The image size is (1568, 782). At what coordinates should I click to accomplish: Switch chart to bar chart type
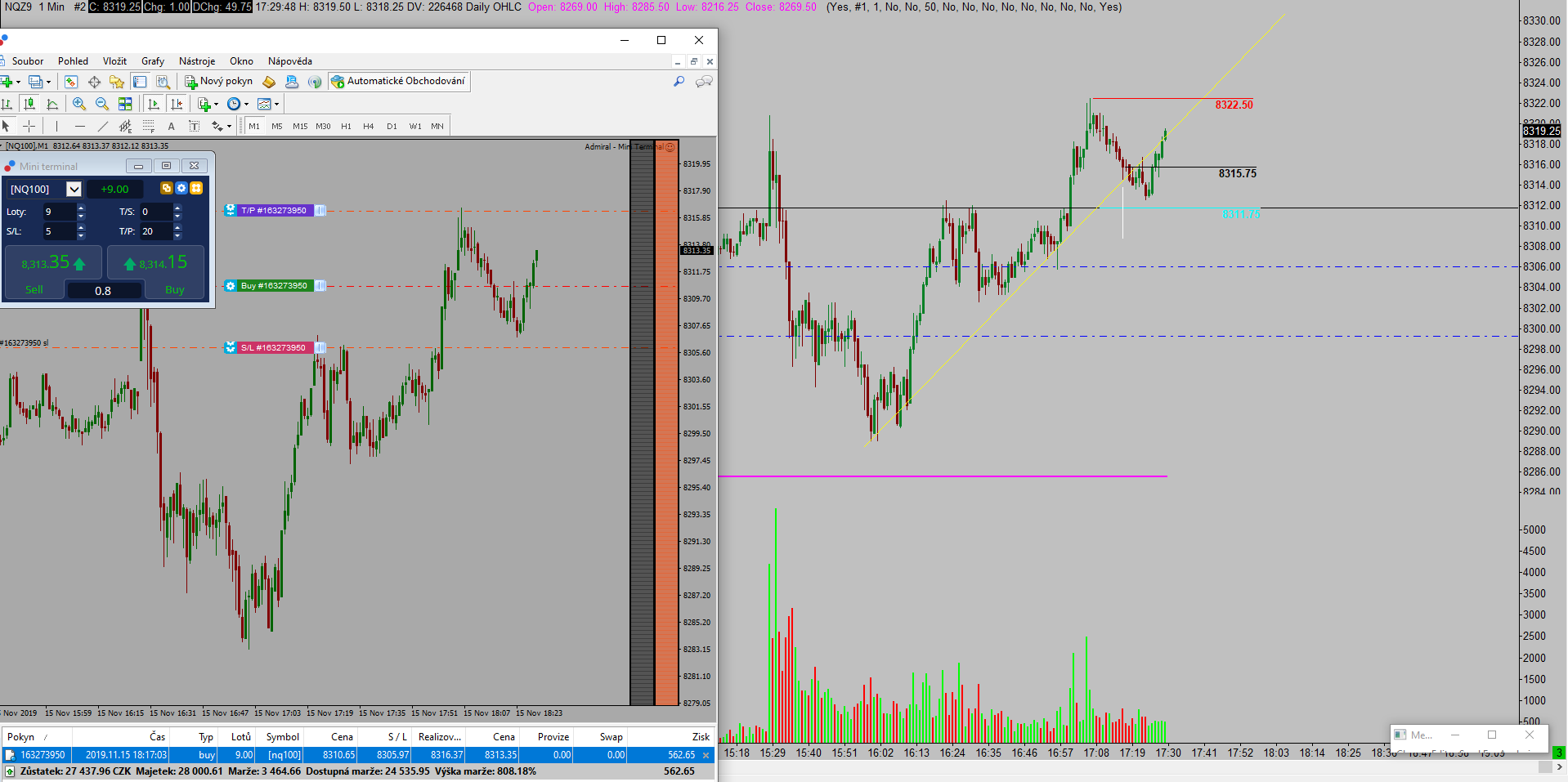[x=7, y=104]
